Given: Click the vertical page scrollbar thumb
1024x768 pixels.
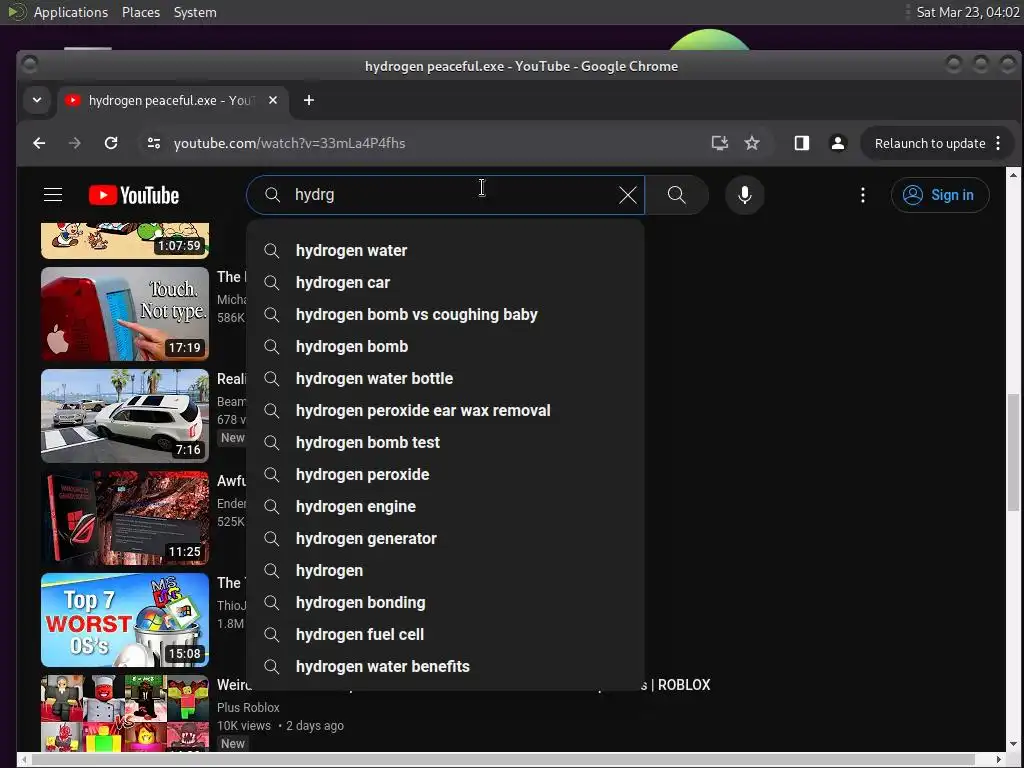Looking at the screenshot, I should click(x=1013, y=452).
